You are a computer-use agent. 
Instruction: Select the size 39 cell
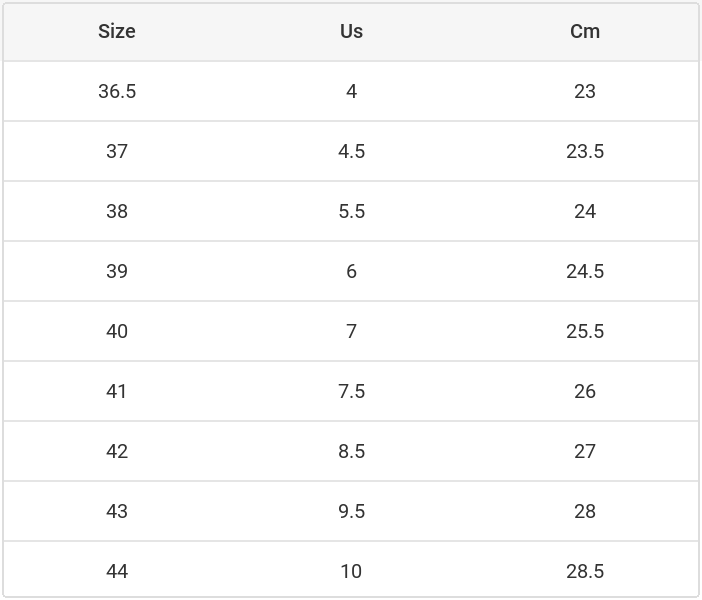pos(117,271)
